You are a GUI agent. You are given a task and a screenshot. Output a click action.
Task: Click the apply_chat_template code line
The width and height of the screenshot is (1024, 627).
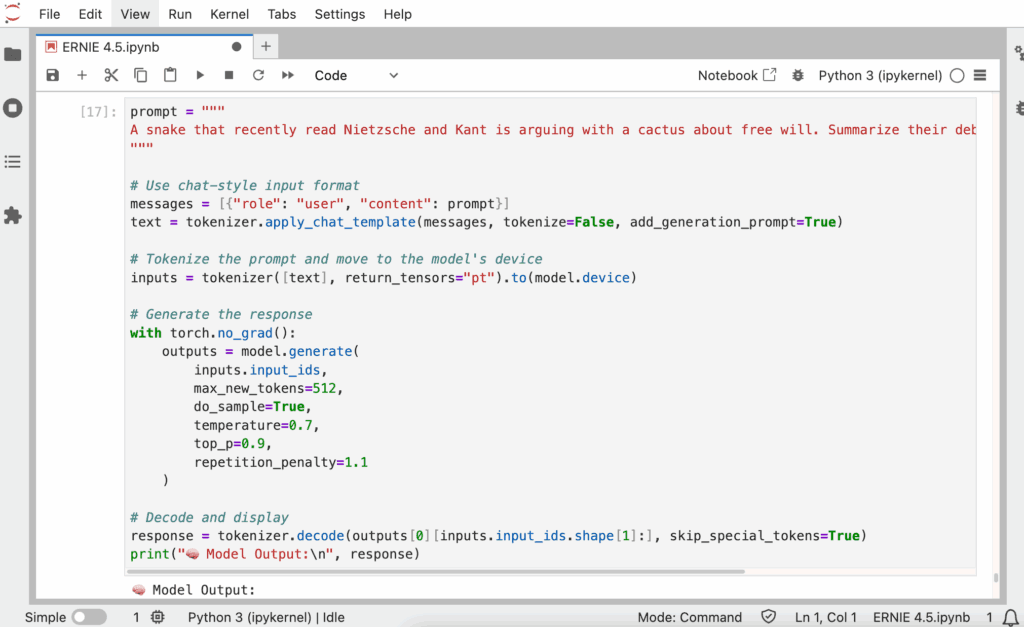[487, 222]
